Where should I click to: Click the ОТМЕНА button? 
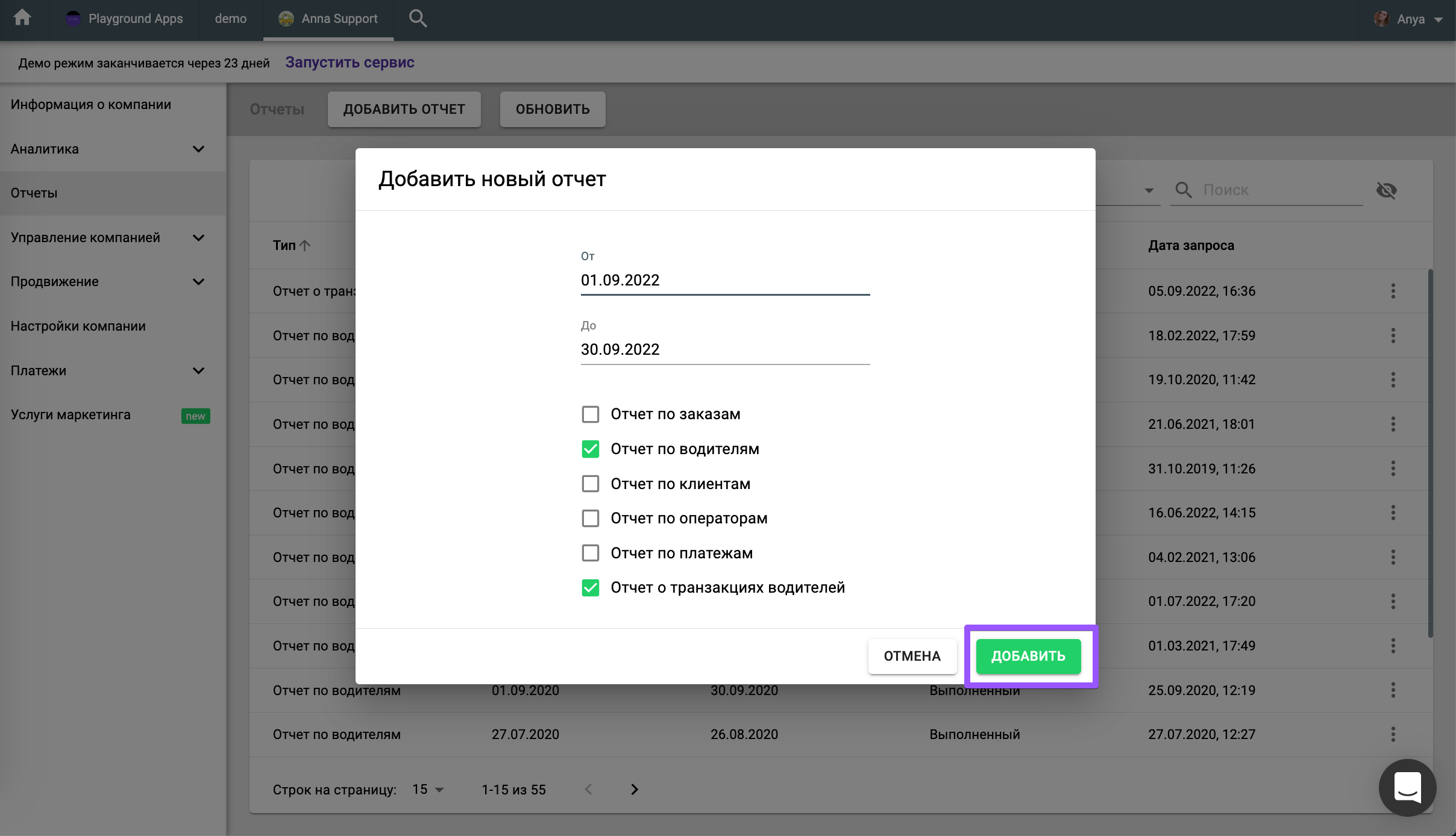912,656
